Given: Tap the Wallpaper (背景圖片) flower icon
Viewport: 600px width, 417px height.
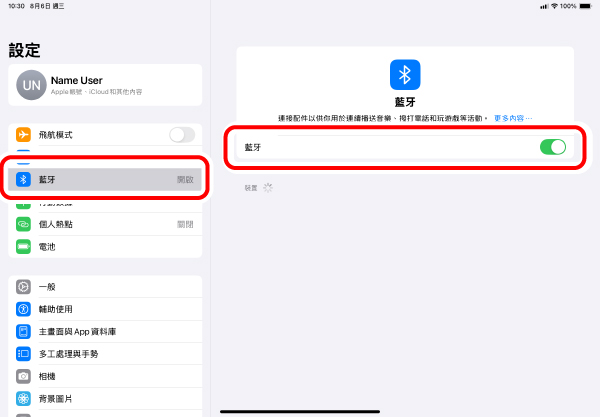Looking at the screenshot, I should click(23, 398).
